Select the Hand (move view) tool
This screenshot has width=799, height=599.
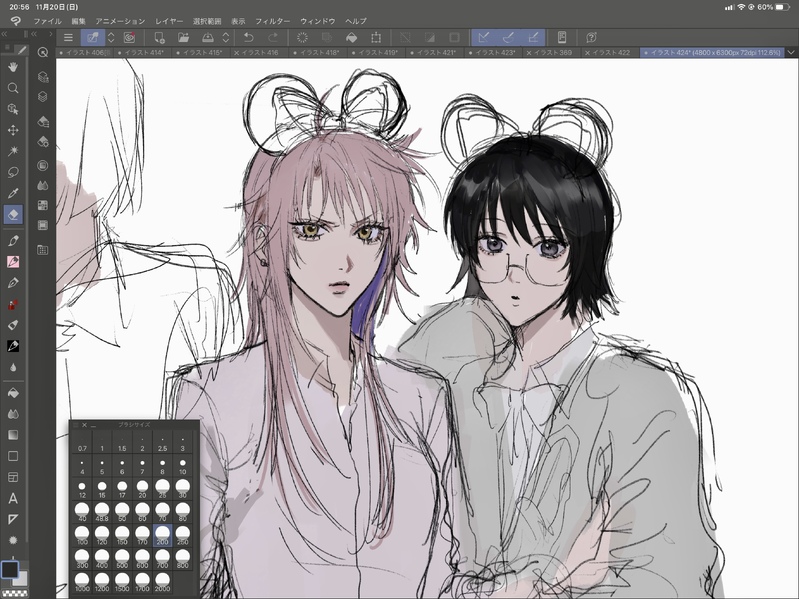tap(13, 67)
